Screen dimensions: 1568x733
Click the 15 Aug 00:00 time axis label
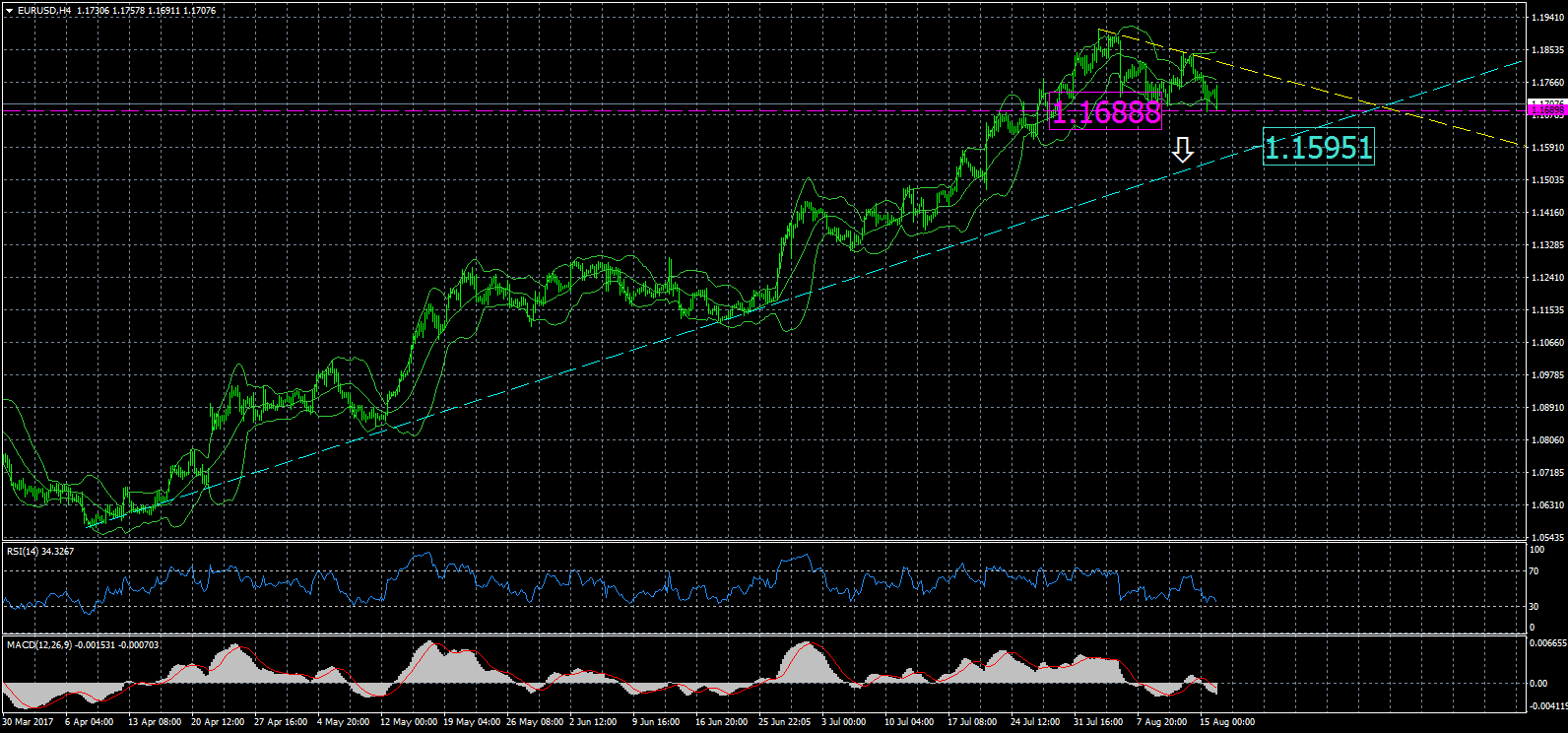1226,722
